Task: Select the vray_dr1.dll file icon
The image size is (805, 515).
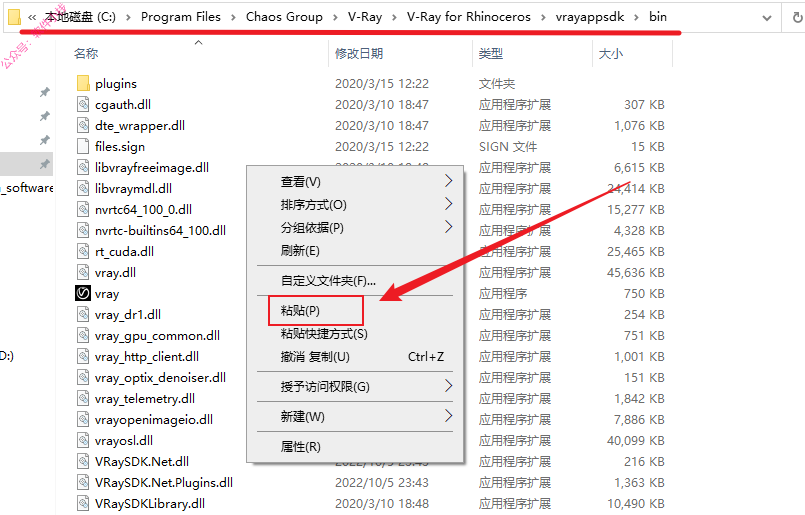Action: 83,314
